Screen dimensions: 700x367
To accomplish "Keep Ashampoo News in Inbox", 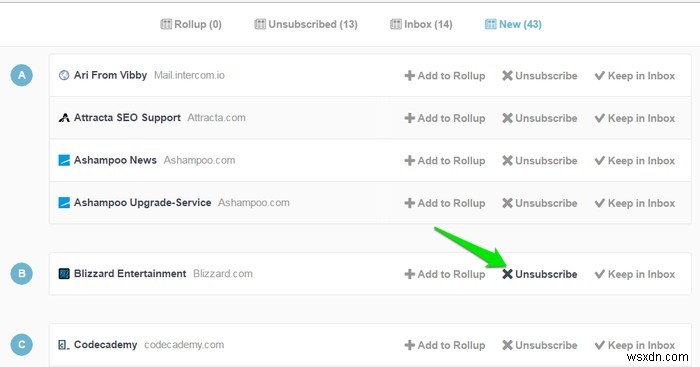I will pos(634,160).
